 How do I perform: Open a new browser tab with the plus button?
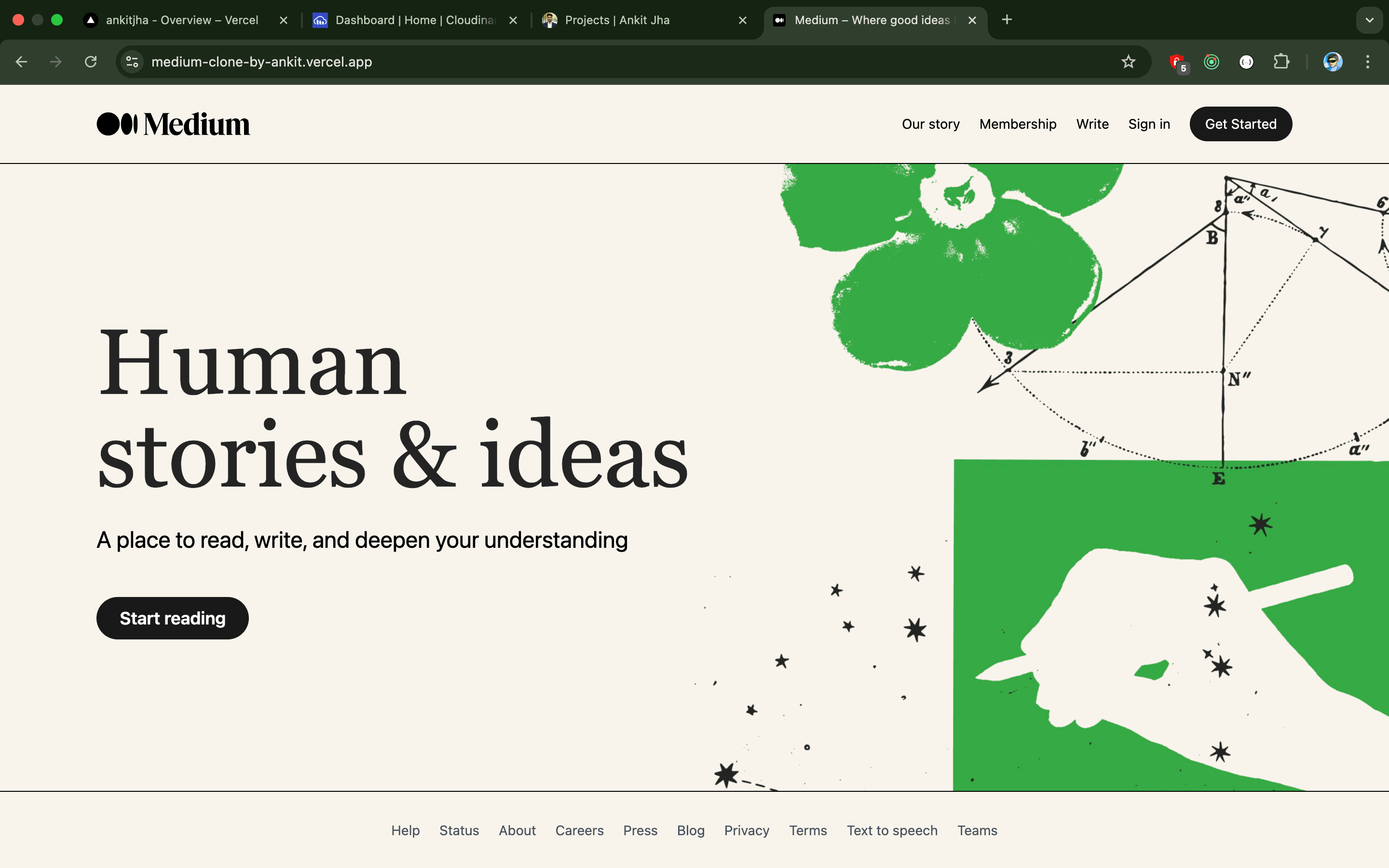(1008, 19)
